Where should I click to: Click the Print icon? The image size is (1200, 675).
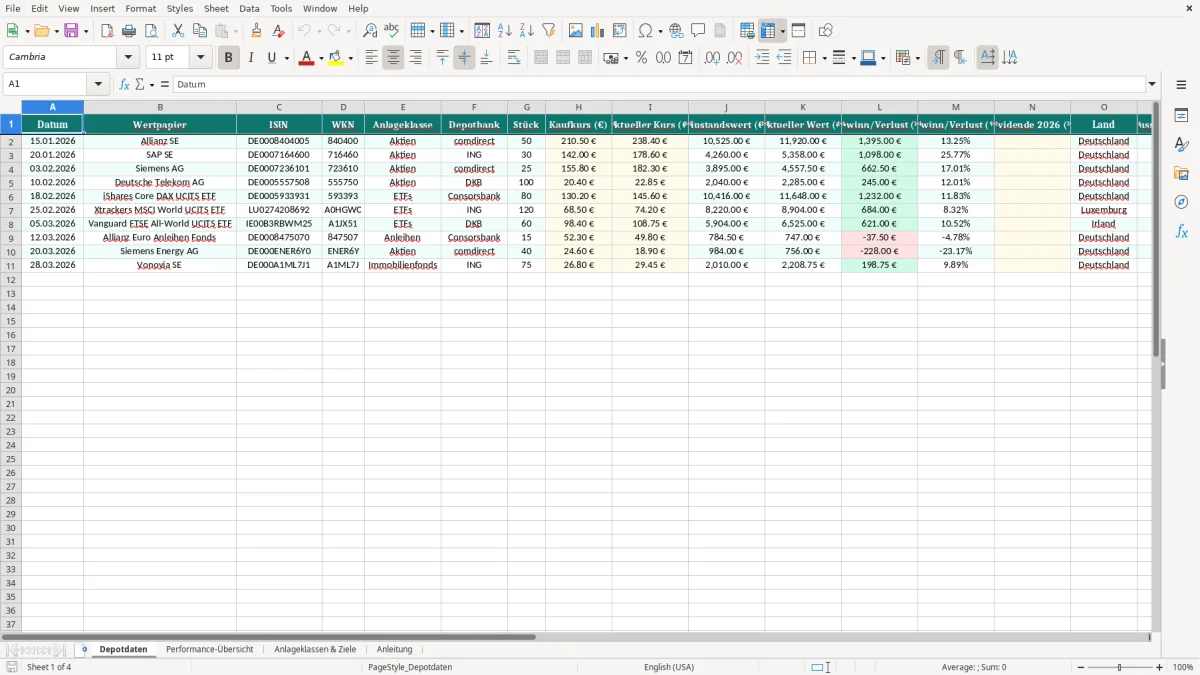point(129,31)
